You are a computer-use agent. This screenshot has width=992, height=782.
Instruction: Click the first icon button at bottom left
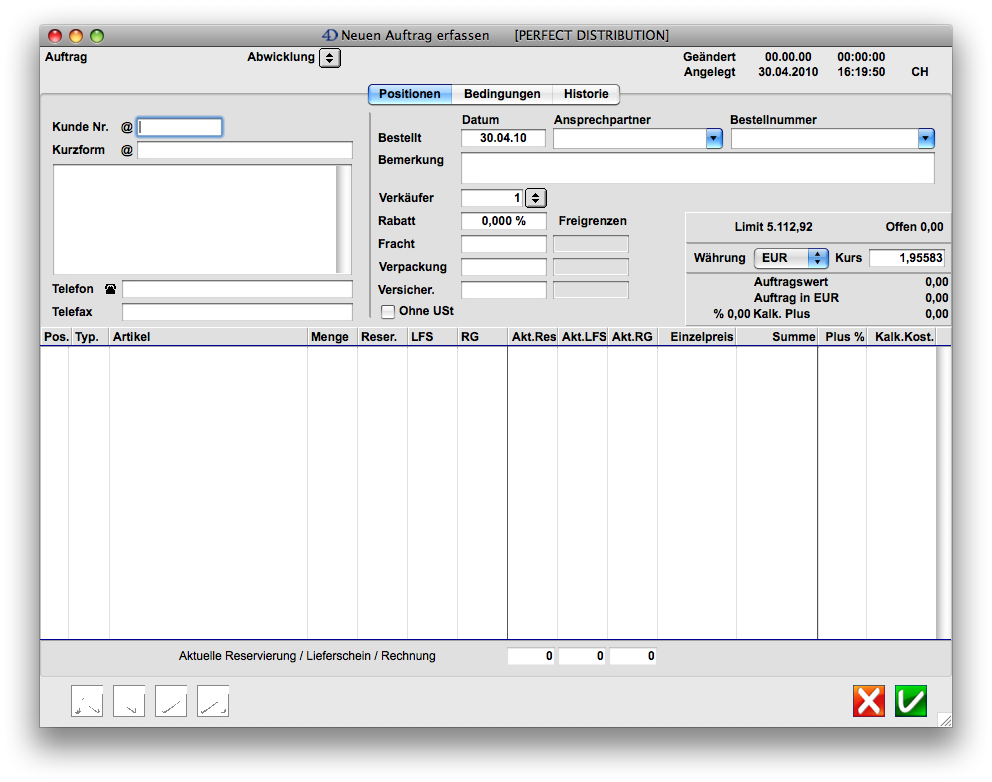(x=87, y=701)
